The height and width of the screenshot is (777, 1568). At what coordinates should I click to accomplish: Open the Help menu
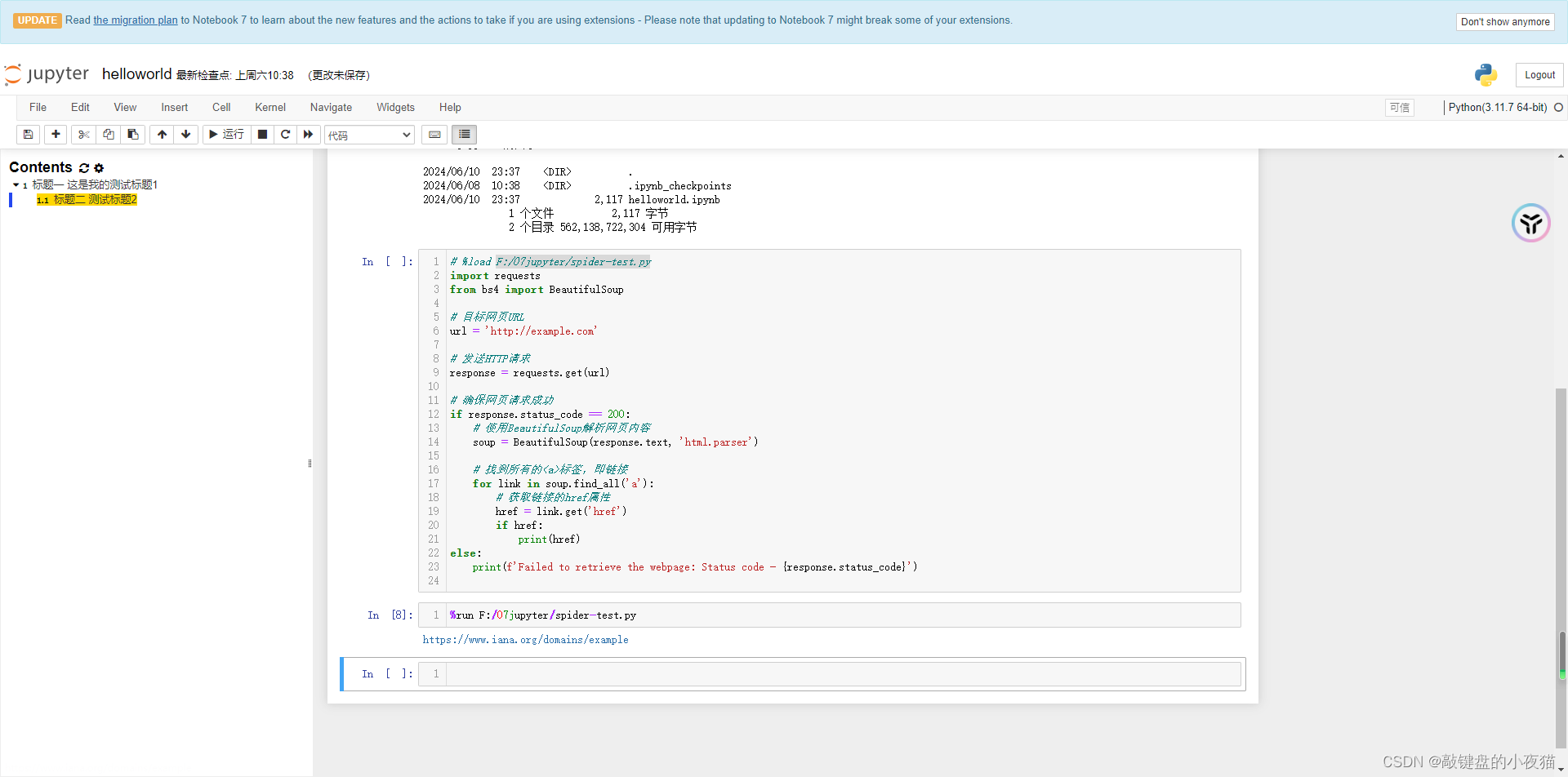[x=450, y=108]
